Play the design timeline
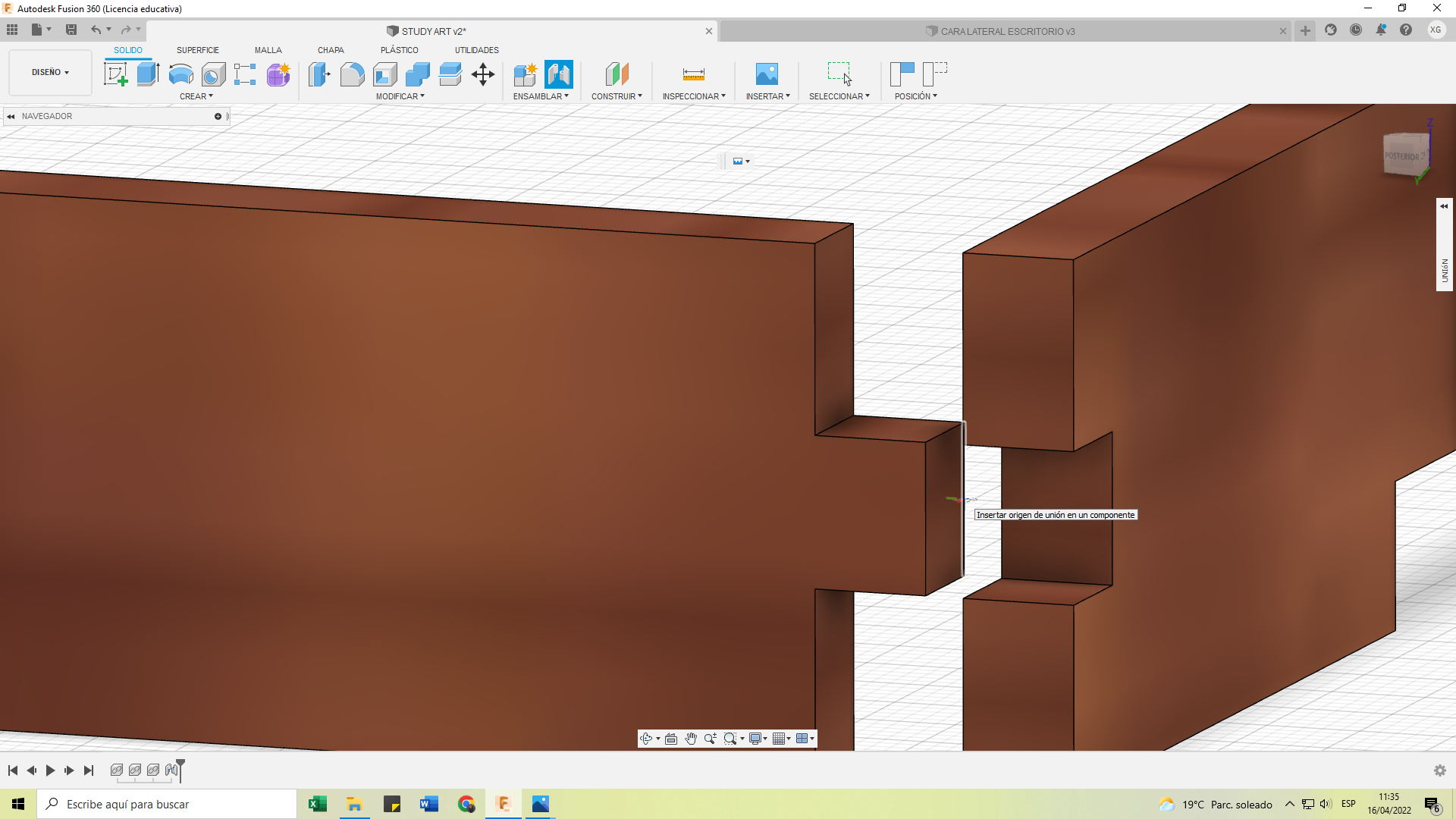The width and height of the screenshot is (1456, 819). coord(50,770)
